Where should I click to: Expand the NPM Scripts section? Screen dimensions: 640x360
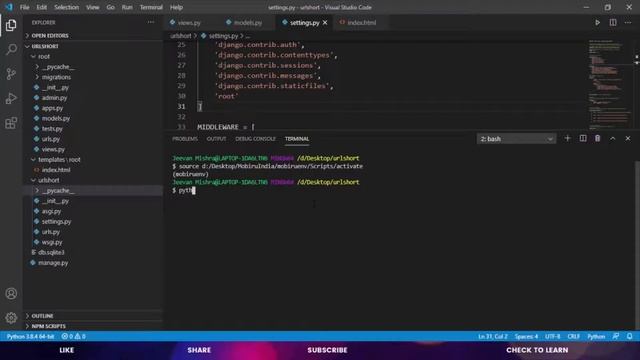(49, 326)
